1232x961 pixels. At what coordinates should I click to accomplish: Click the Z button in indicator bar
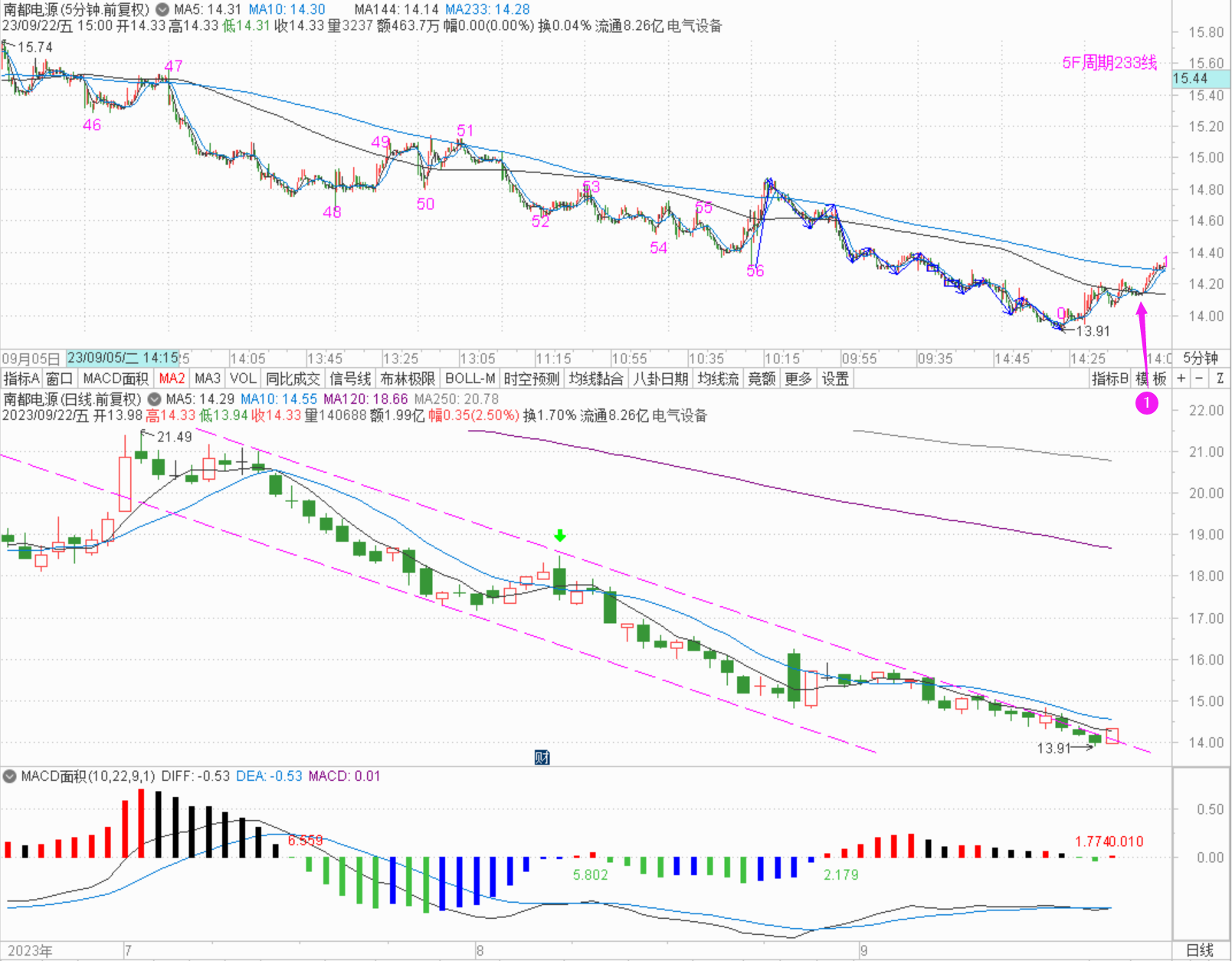(x=1220, y=379)
